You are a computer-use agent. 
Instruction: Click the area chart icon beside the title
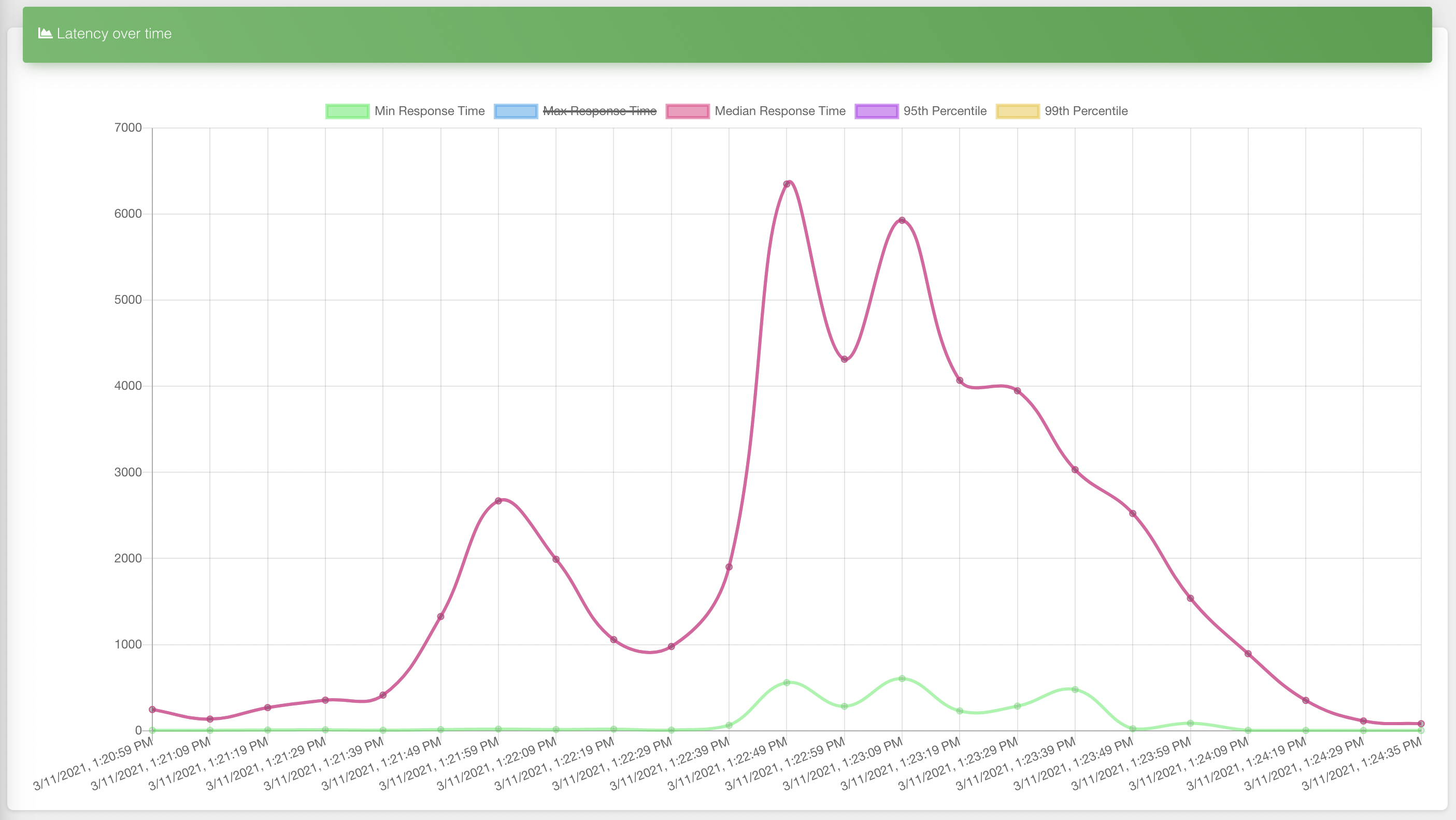pyautogui.click(x=45, y=33)
